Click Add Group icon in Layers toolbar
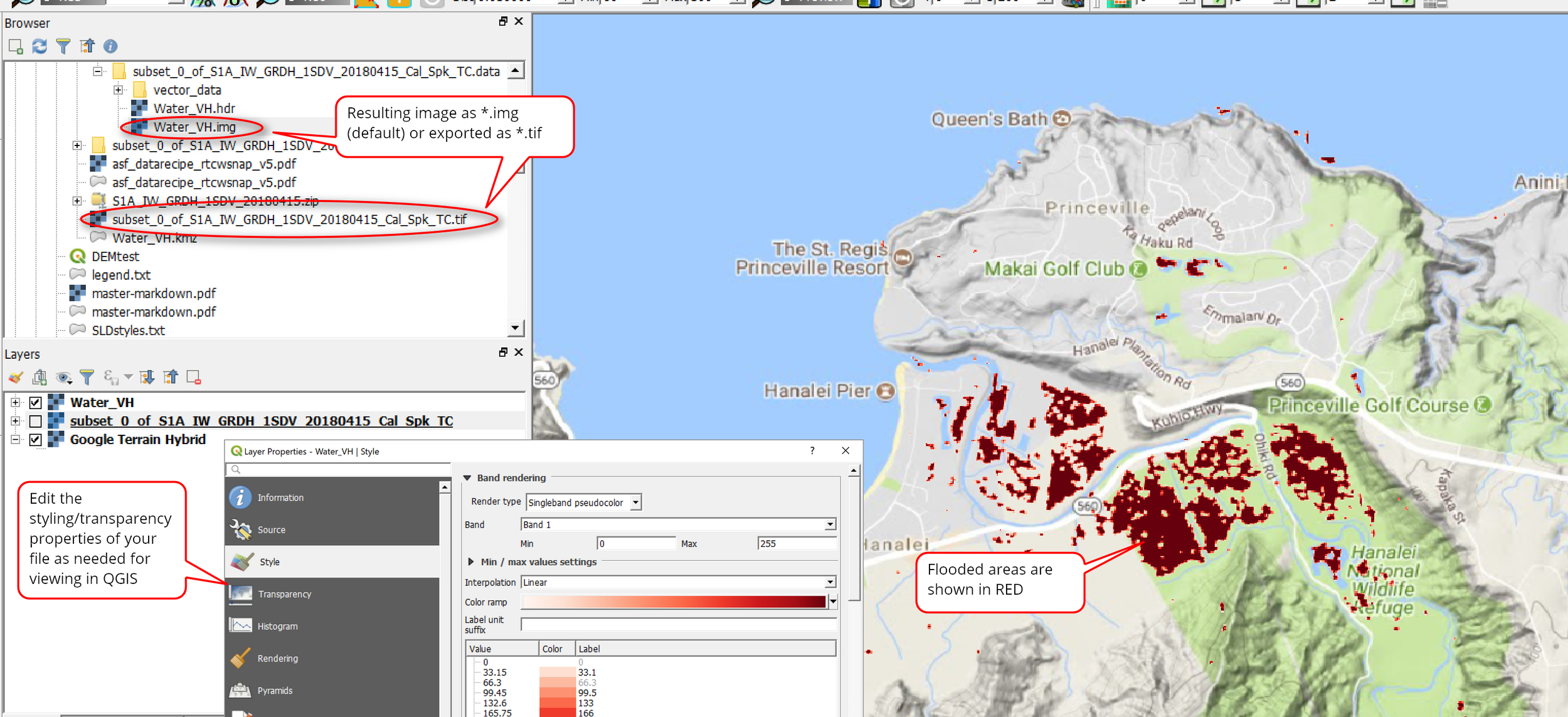This screenshot has width=1568, height=717. [x=40, y=377]
